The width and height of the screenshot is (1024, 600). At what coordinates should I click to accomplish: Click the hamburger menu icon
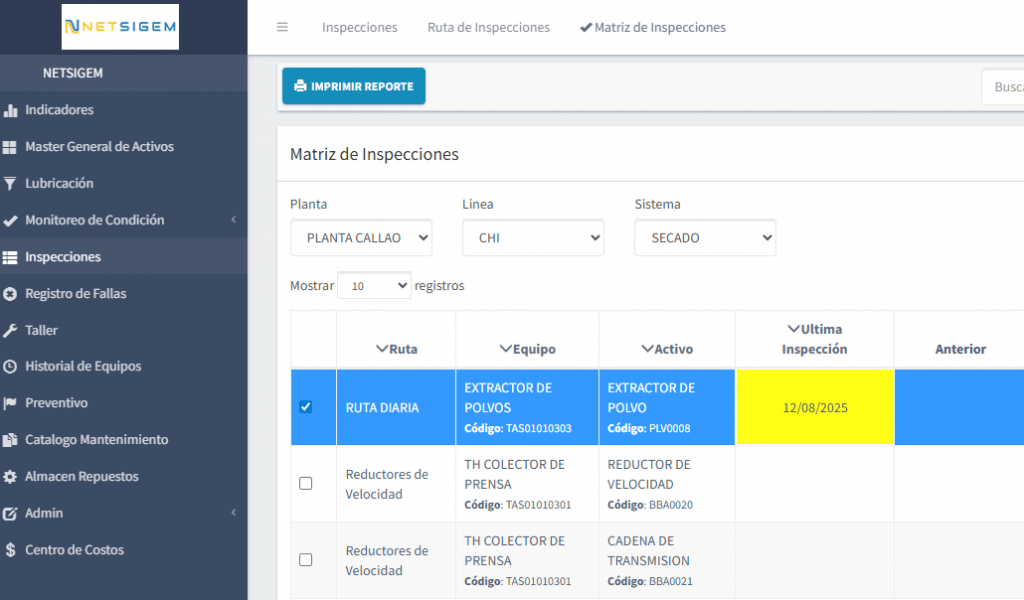tap(282, 27)
